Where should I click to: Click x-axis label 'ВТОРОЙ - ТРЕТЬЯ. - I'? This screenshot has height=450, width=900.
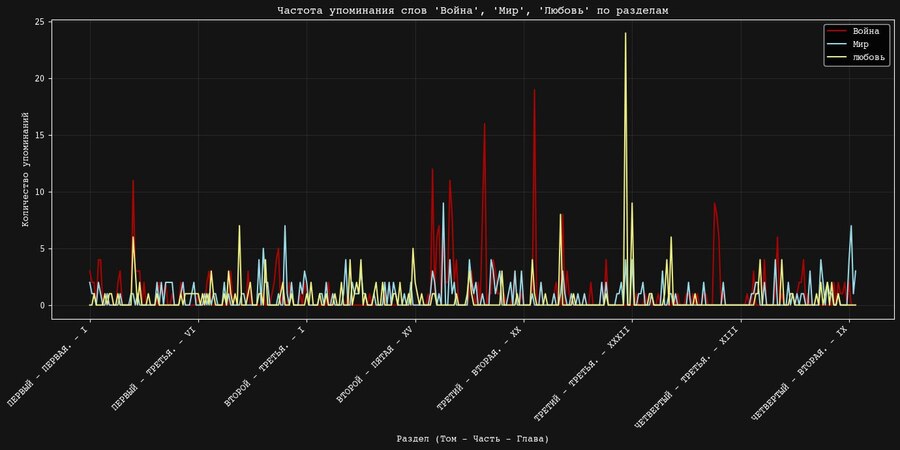pos(267,368)
